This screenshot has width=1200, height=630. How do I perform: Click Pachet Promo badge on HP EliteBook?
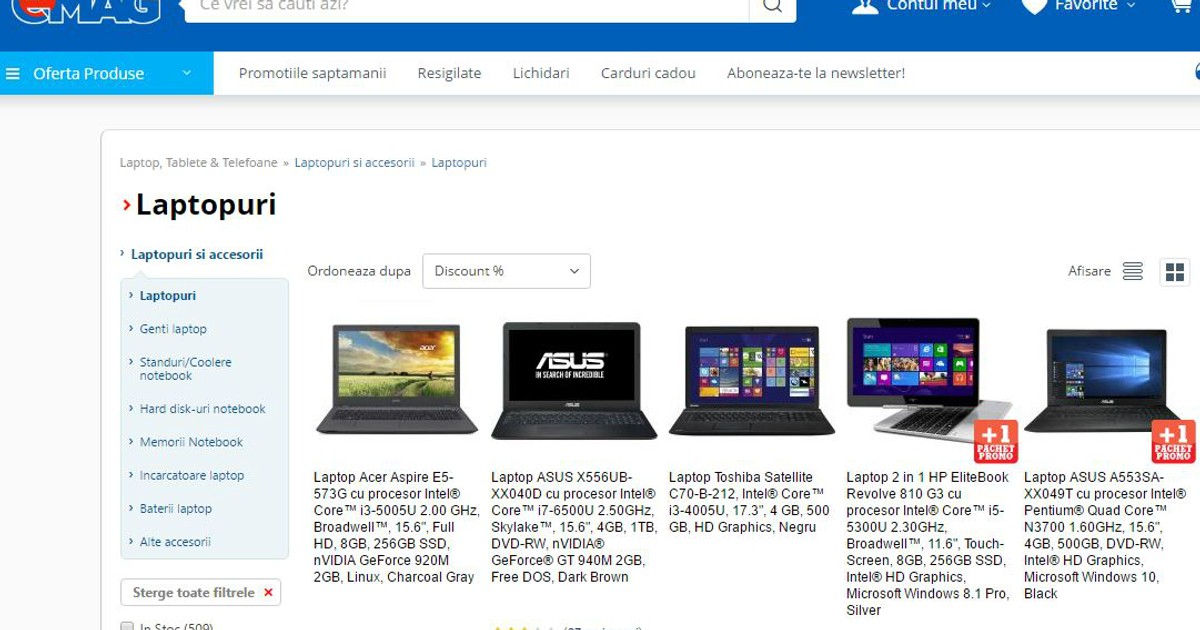pyautogui.click(x=996, y=441)
